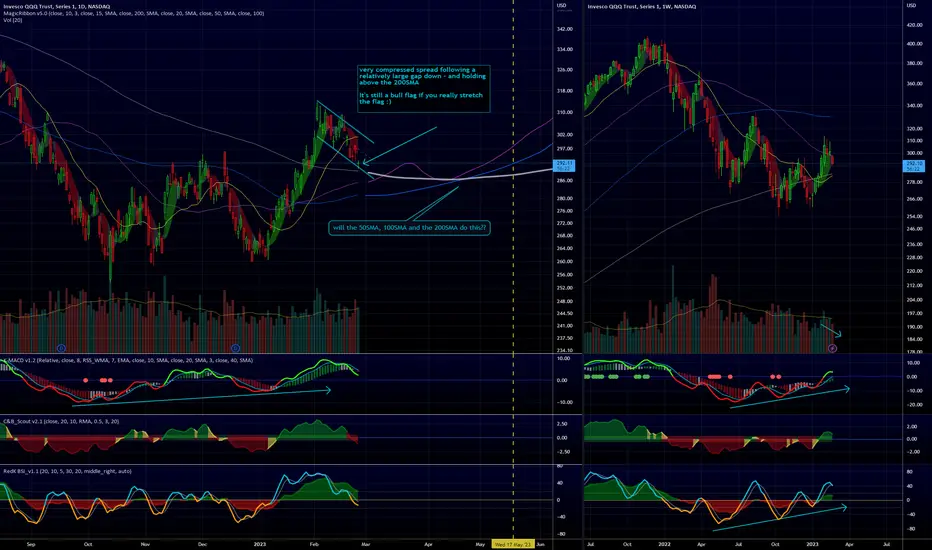The image size is (932, 550).
Task: Select the dividend marker near October on daily chart
Action: click(61, 348)
